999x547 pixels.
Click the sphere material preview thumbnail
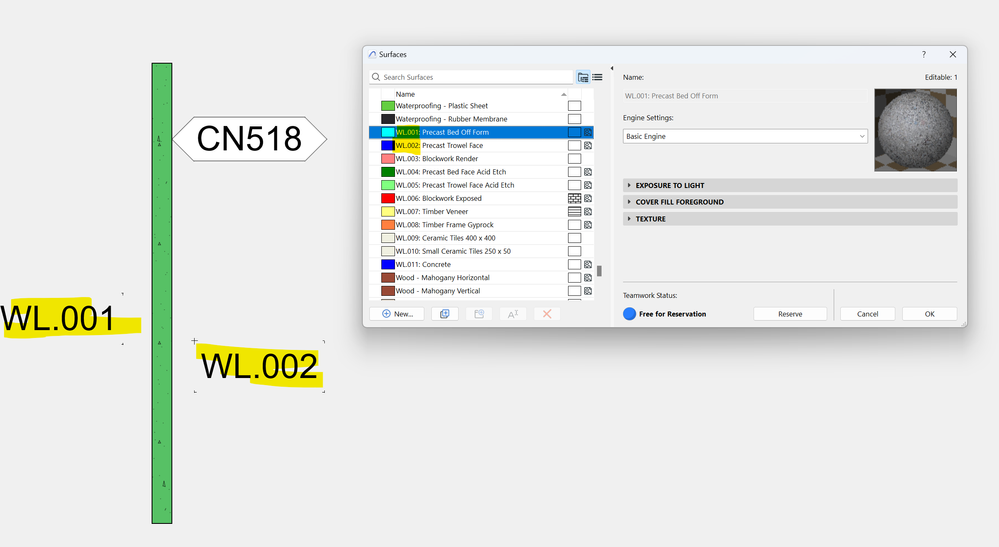tap(916, 130)
